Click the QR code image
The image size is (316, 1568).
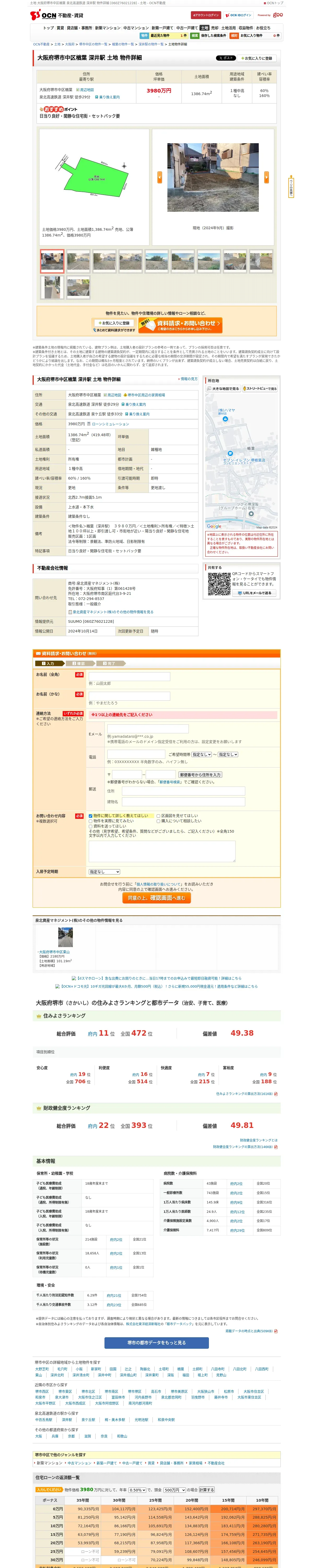point(219,584)
